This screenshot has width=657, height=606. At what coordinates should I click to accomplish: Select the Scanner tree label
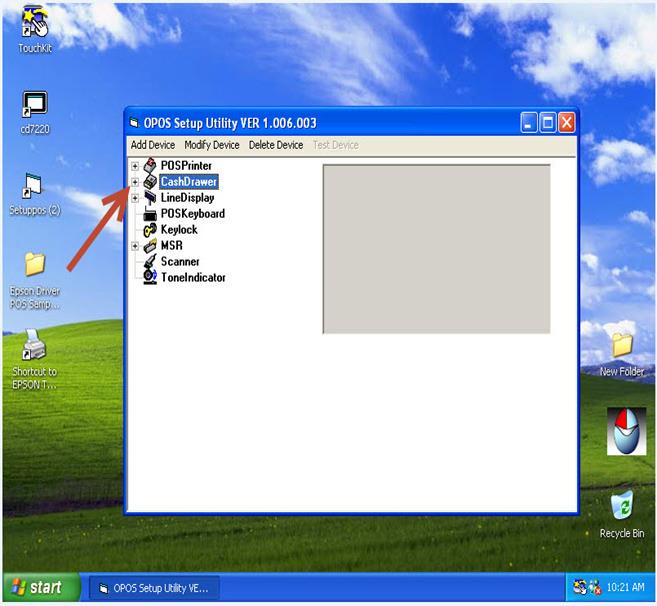180,262
